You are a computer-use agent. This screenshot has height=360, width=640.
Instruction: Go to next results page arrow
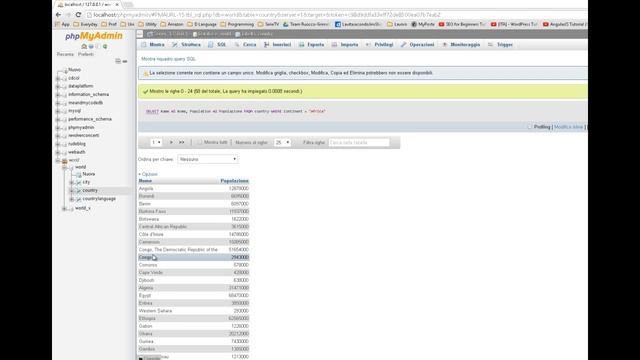coord(171,142)
